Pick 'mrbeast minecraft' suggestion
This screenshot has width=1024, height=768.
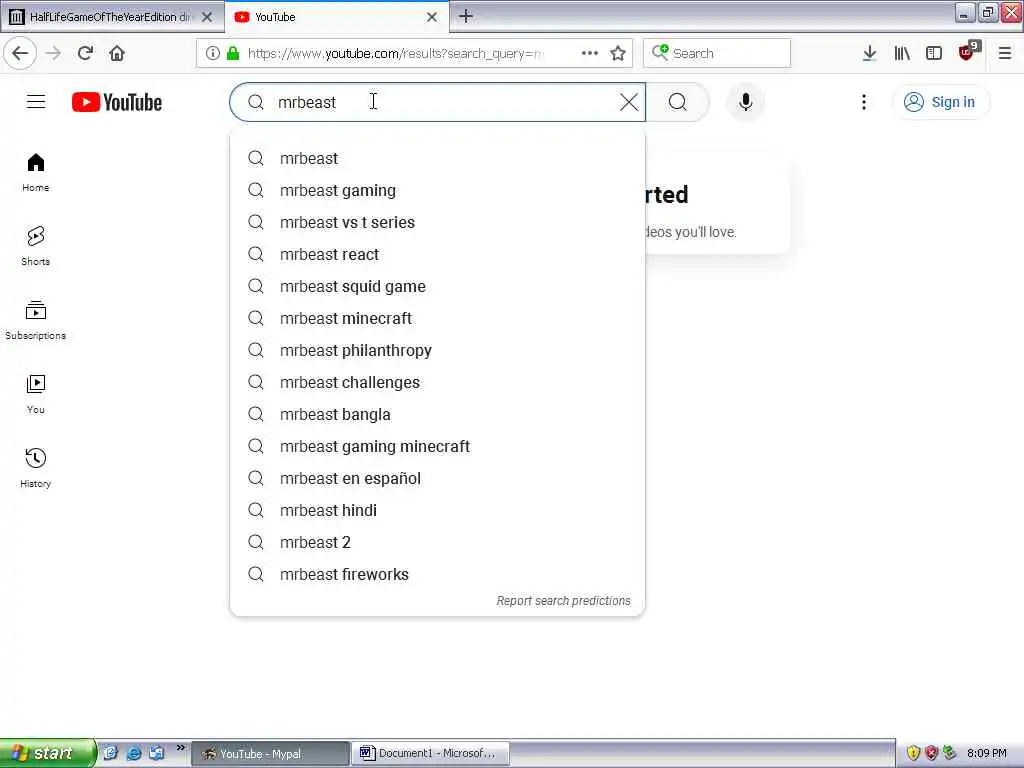tap(438, 318)
